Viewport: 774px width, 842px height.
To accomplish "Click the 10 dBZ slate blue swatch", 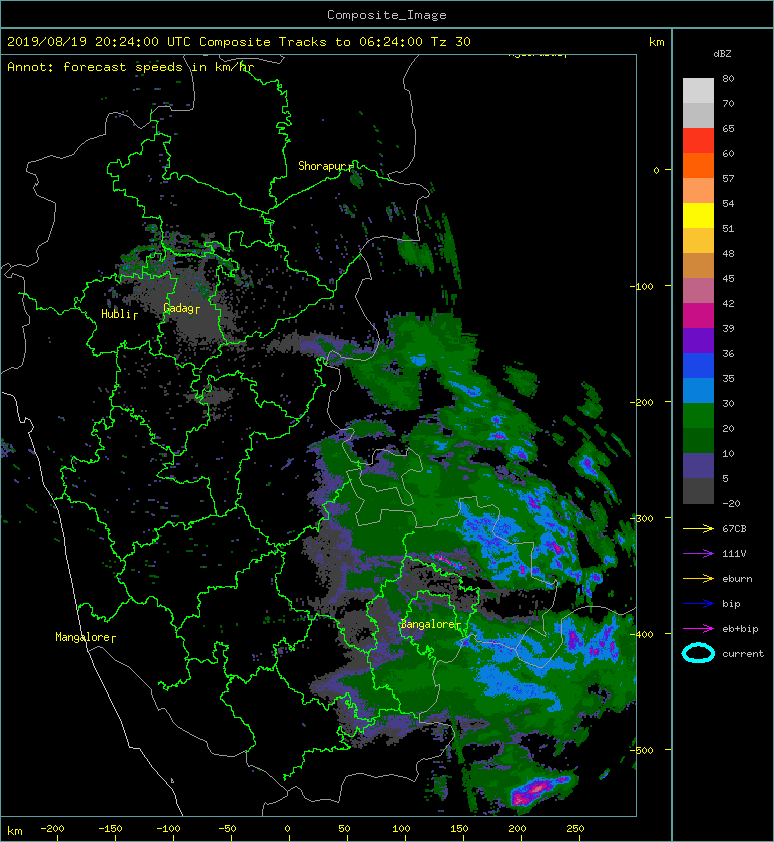I will click(698, 466).
